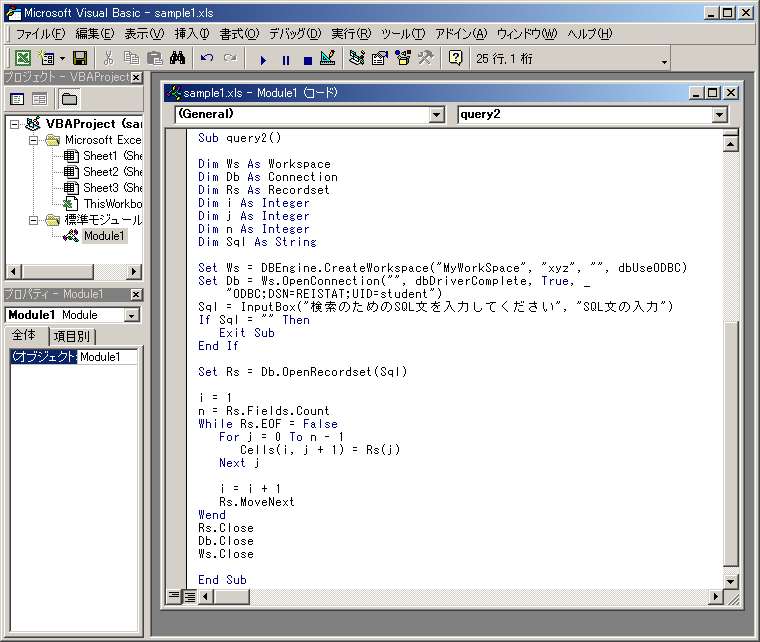Image resolution: width=760 pixels, height=642 pixels.
Task: Open Project Explorer toolbar icon
Action: (x=357, y=59)
